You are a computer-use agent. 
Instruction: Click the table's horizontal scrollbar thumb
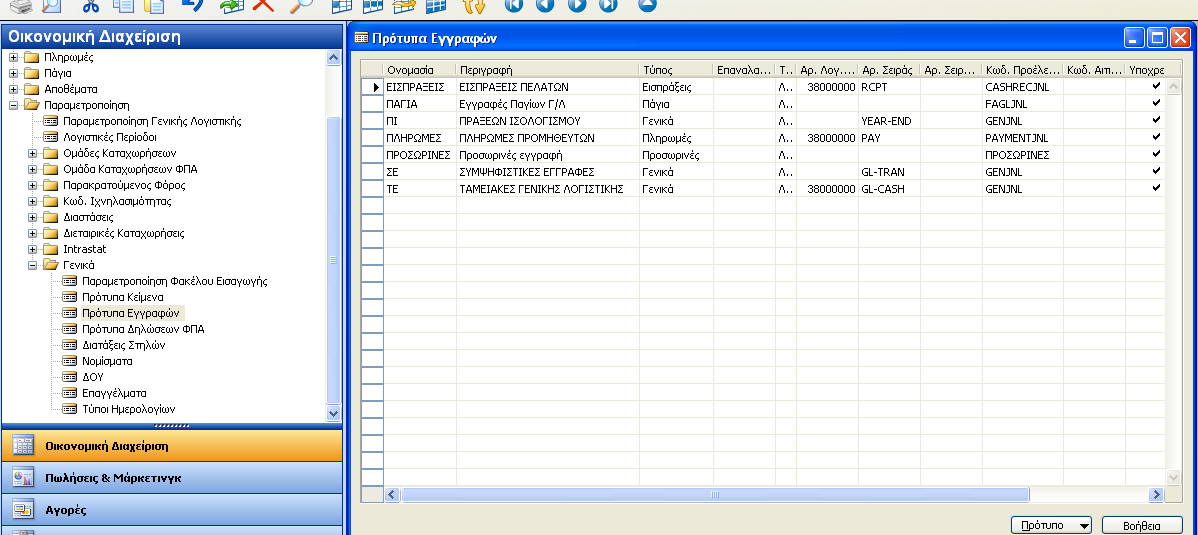coord(715,495)
